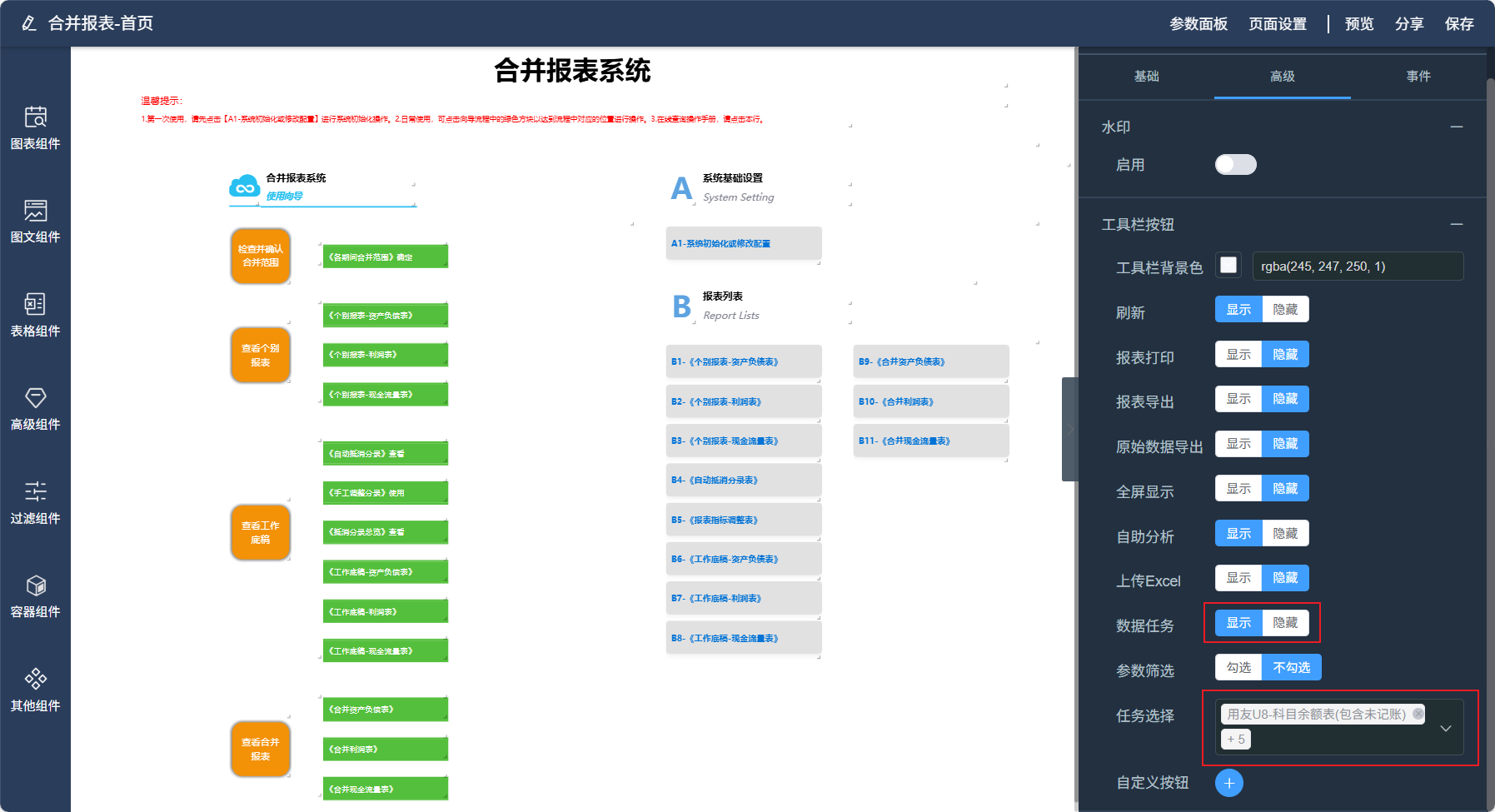Set 报表打印 to 显示
The width and height of the screenshot is (1495, 812).
pyautogui.click(x=1238, y=355)
